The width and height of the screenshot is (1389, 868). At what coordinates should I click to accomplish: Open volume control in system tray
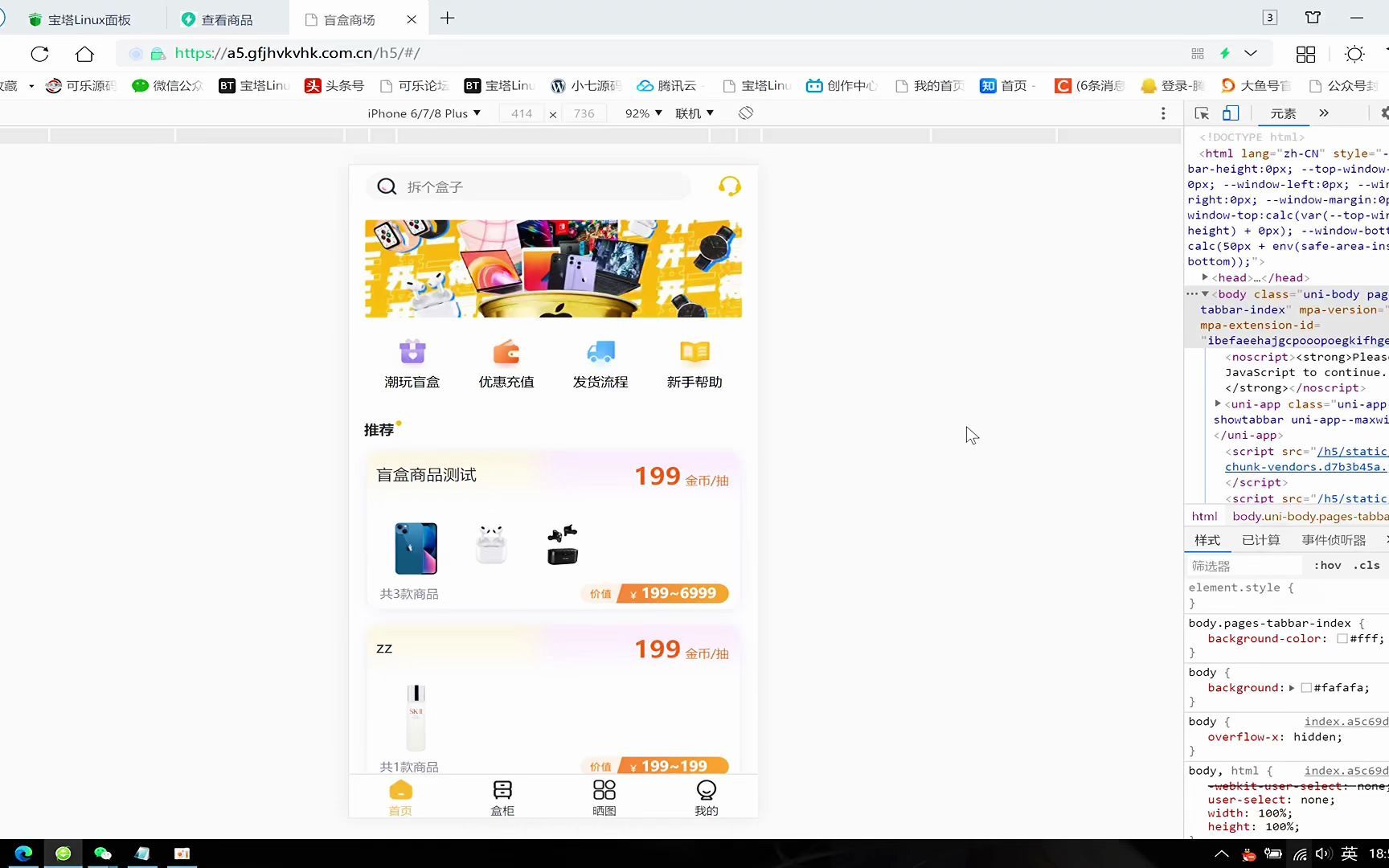(1323, 854)
